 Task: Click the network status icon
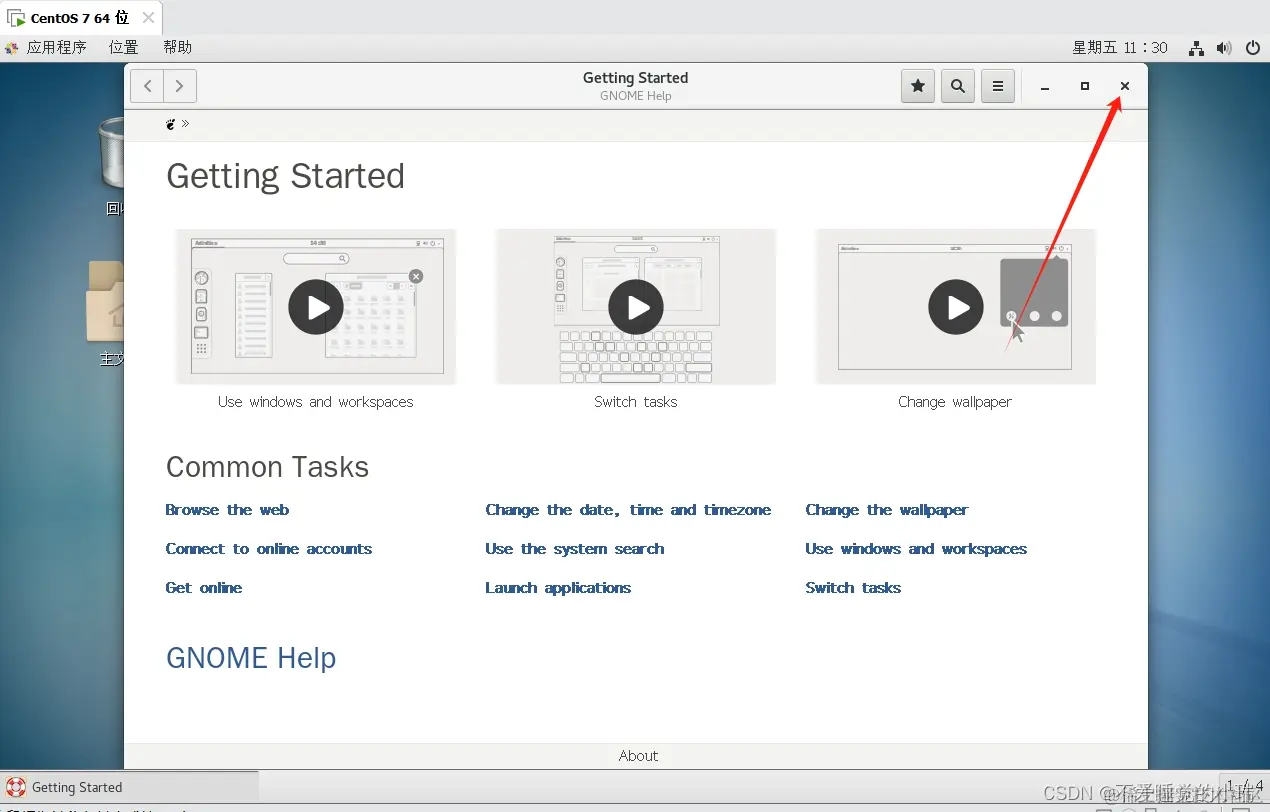1196,48
